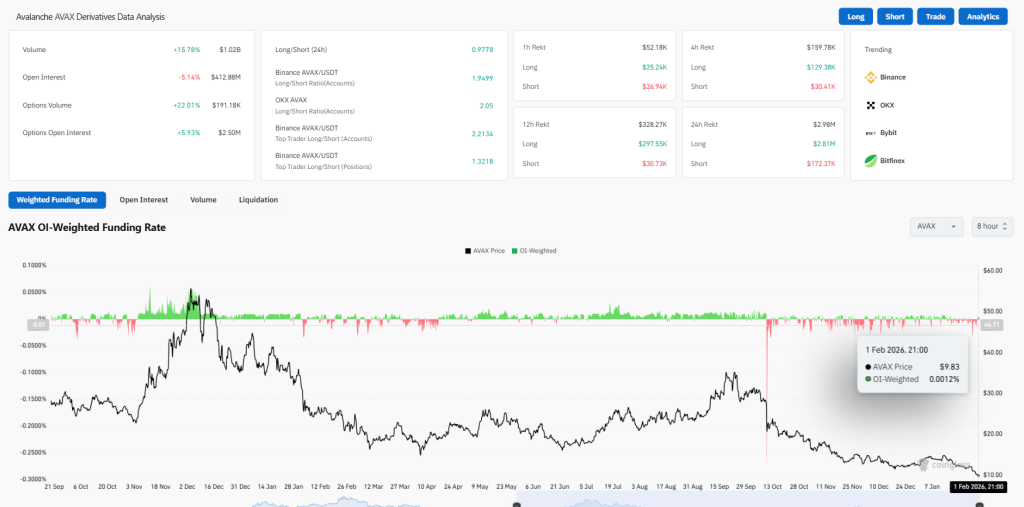Click the OKX AVAX ratio value 2.05
The width and height of the screenshot is (1024, 507).
[x=487, y=105]
